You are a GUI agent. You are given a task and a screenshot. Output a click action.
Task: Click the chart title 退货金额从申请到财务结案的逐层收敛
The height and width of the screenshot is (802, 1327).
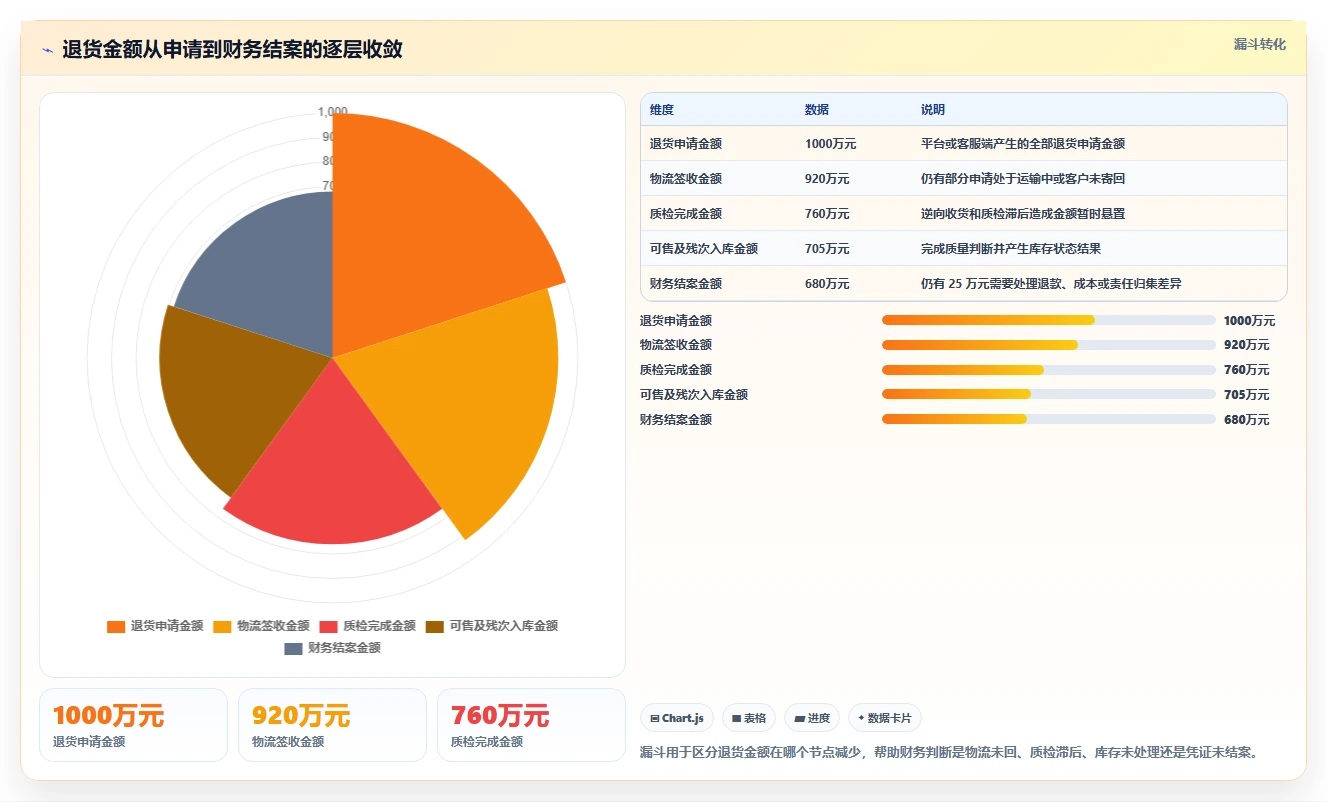pyautogui.click(x=232, y=50)
